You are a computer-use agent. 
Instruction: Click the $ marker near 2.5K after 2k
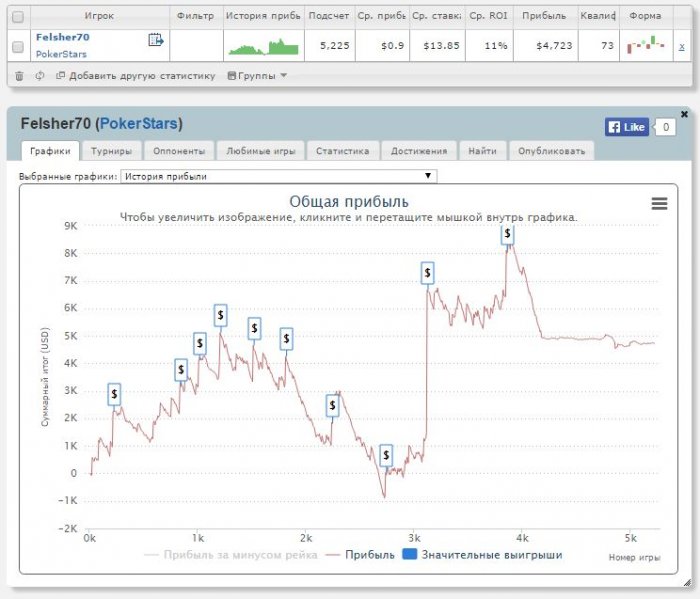[x=333, y=405]
